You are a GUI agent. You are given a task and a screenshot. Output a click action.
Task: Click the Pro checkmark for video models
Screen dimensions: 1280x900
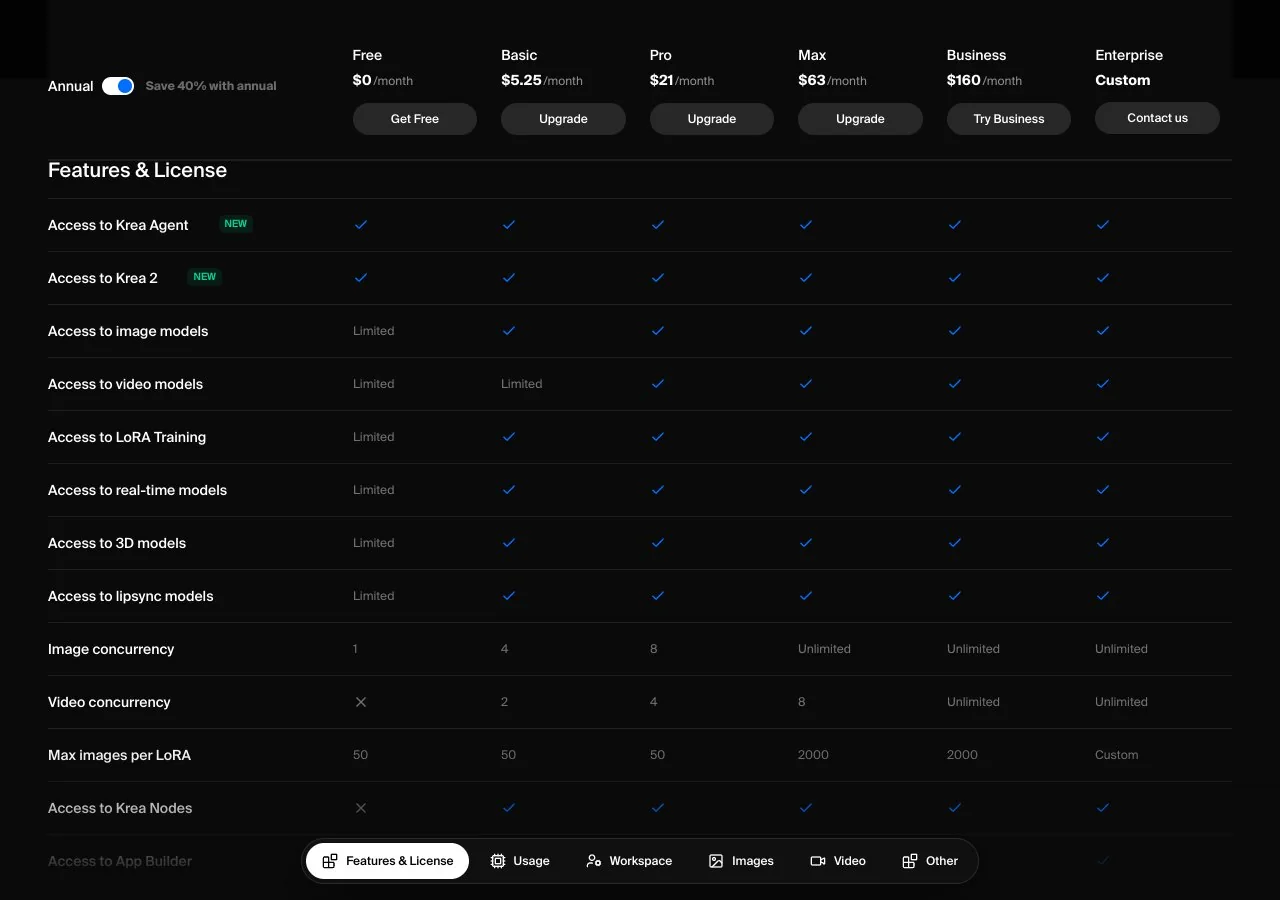coord(658,384)
